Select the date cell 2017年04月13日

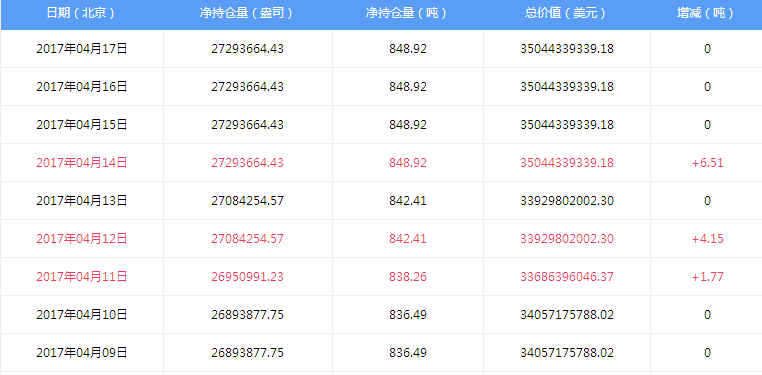(82, 201)
